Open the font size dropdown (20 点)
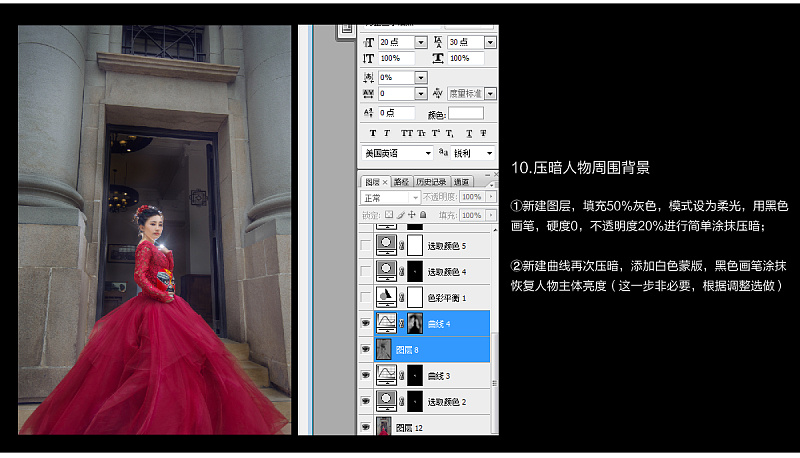The width and height of the screenshot is (800, 458). coord(421,42)
